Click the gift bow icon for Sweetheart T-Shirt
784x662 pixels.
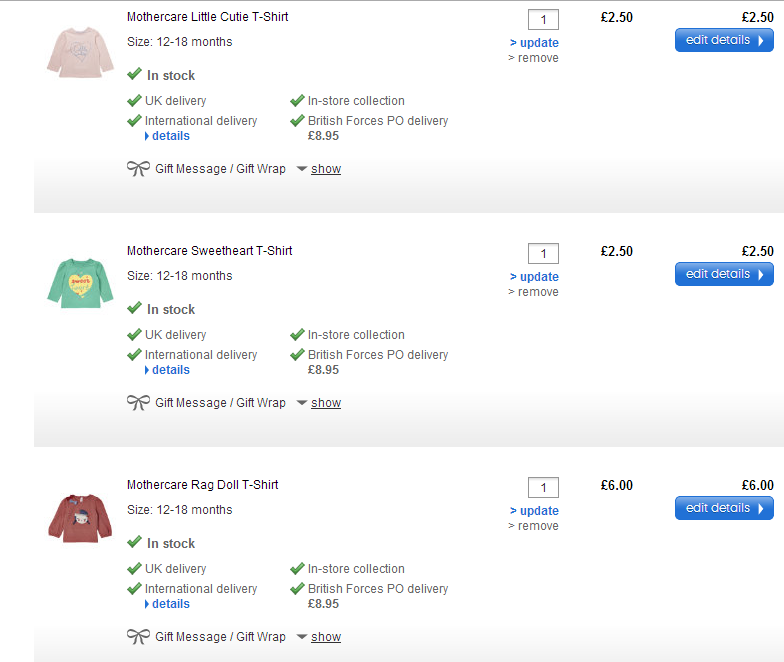coord(138,402)
